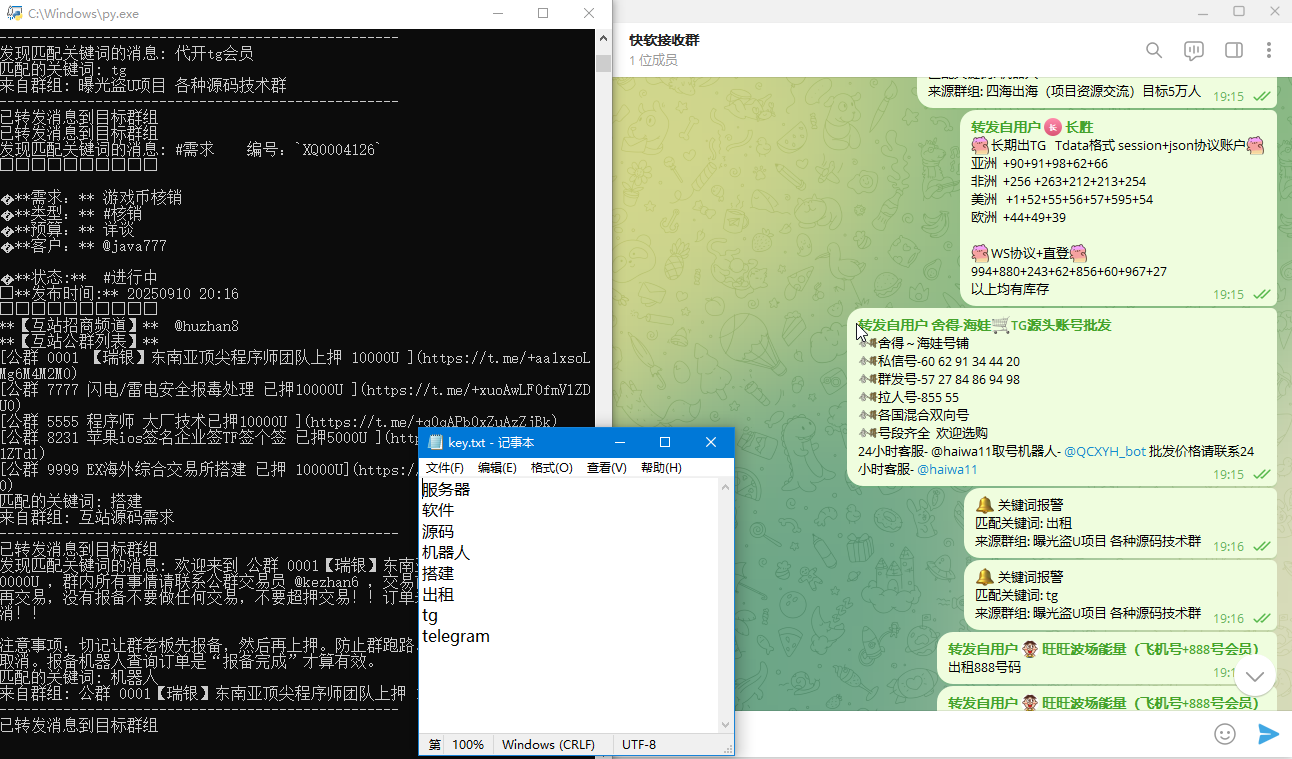Open the 查看(V) menu in Notepad

point(606,468)
